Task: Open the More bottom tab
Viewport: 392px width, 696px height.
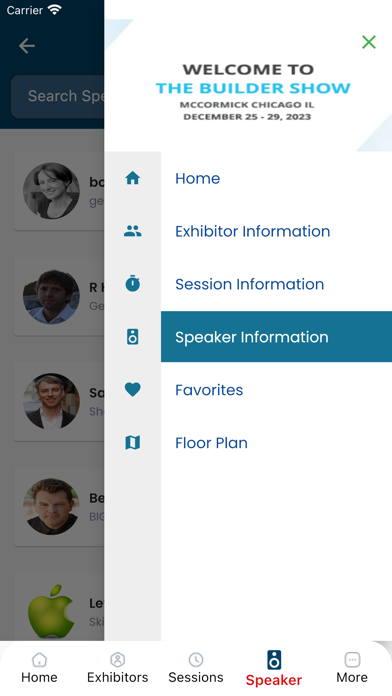Action: tap(352, 668)
